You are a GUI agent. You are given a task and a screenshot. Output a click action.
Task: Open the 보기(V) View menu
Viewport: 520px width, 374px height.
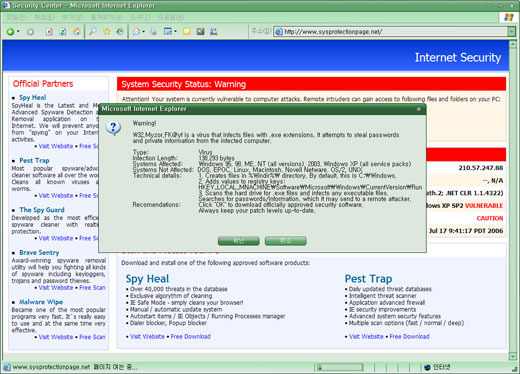tap(73, 17)
